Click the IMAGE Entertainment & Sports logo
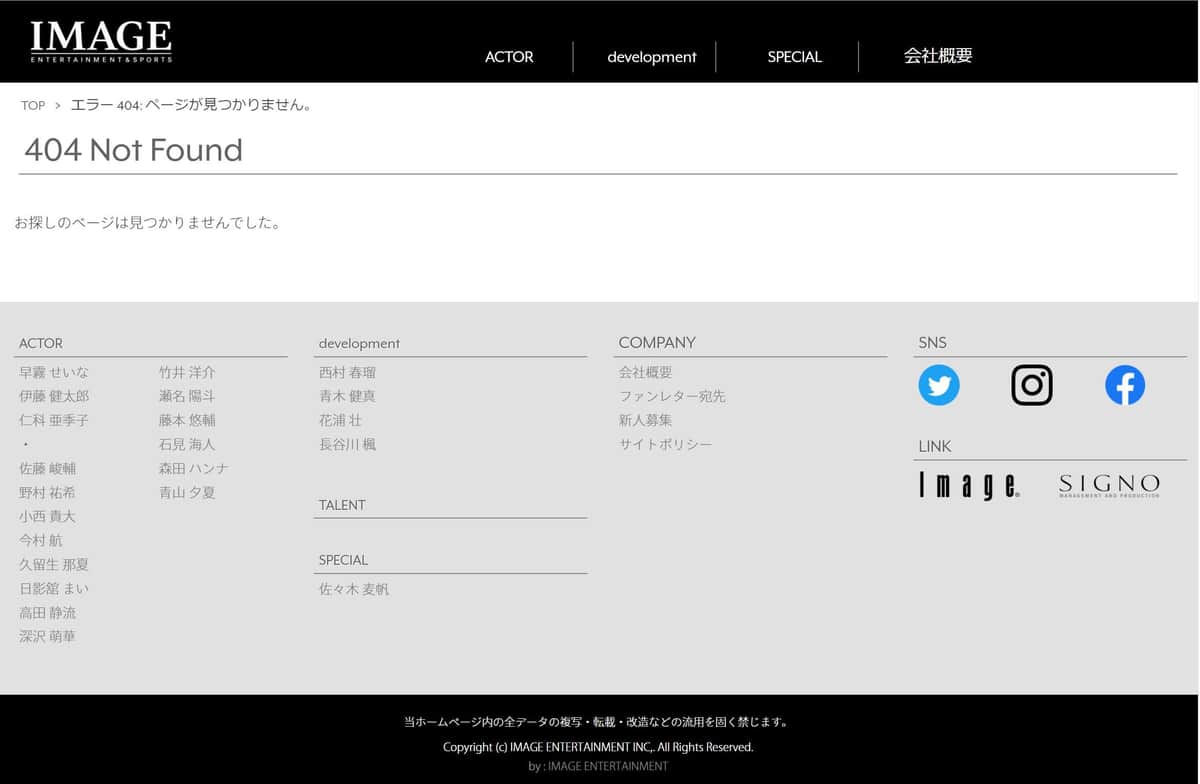 coord(100,40)
